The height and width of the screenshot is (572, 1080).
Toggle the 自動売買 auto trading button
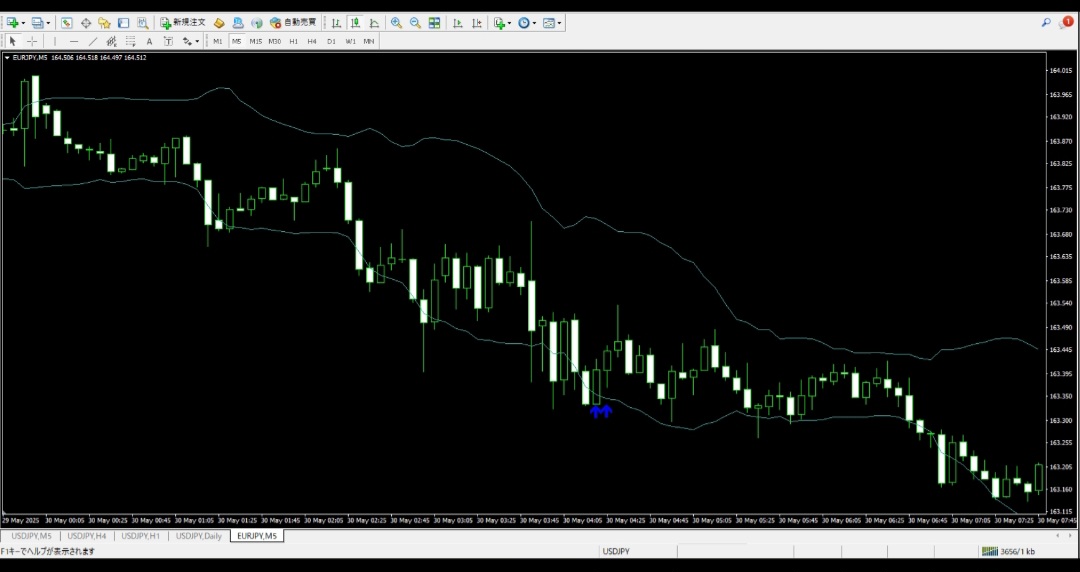coord(293,22)
